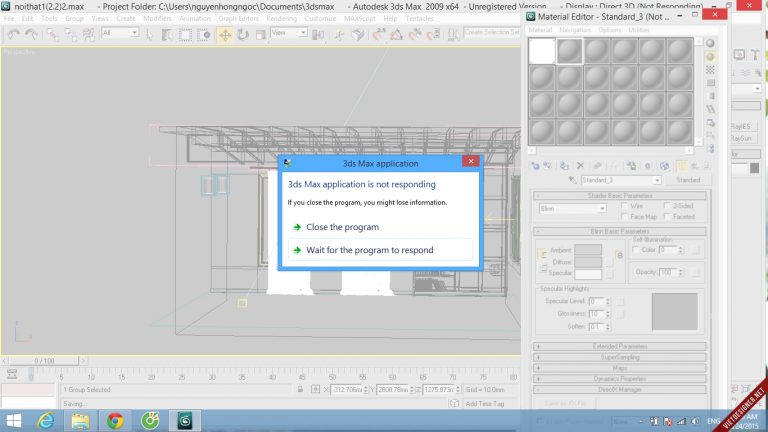Select the Select Object arrow tool
The height and width of the screenshot is (432, 768).
[x=150, y=34]
